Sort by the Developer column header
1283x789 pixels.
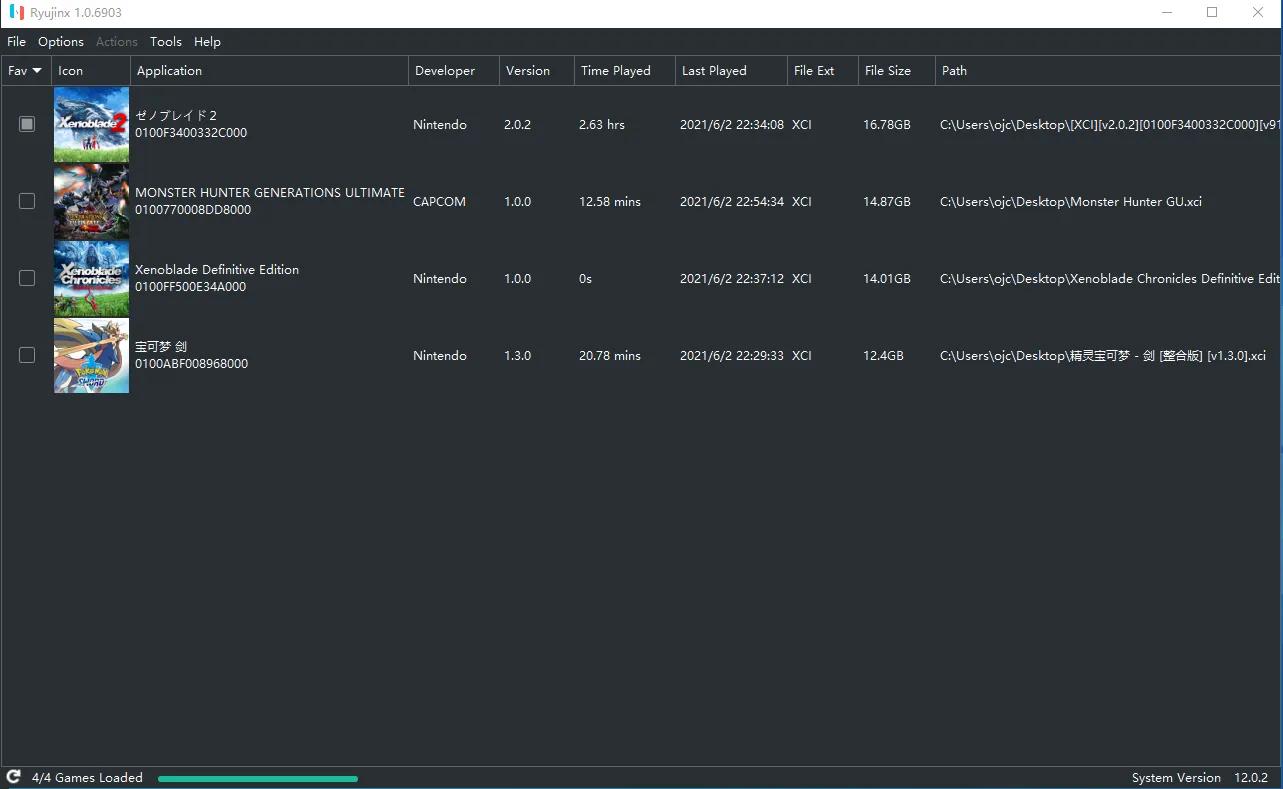pyautogui.click(x=454, y=71)
